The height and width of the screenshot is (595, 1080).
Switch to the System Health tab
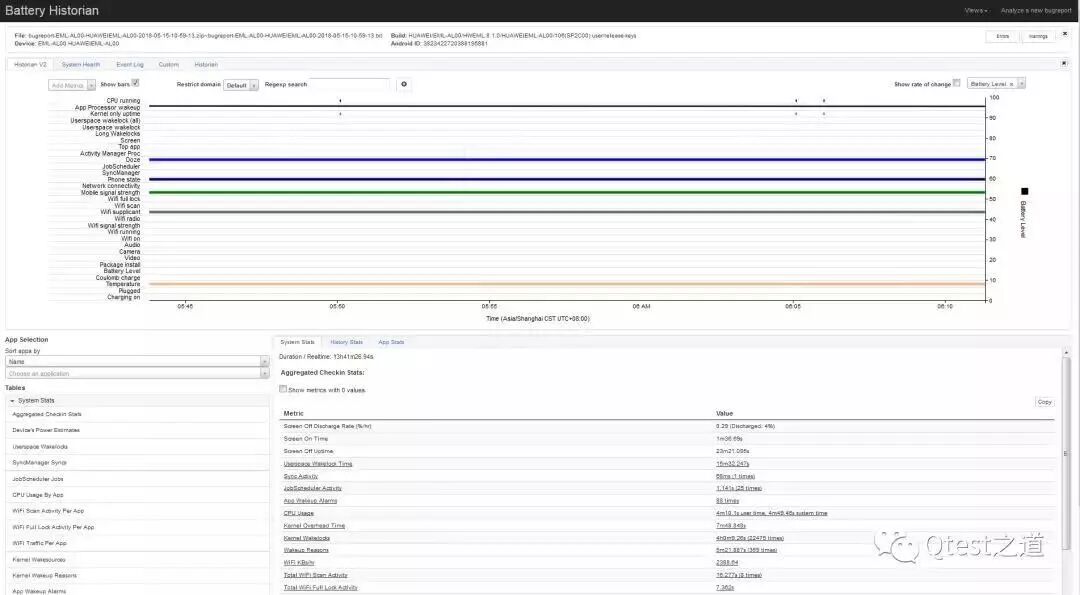(x=81, y=64)
